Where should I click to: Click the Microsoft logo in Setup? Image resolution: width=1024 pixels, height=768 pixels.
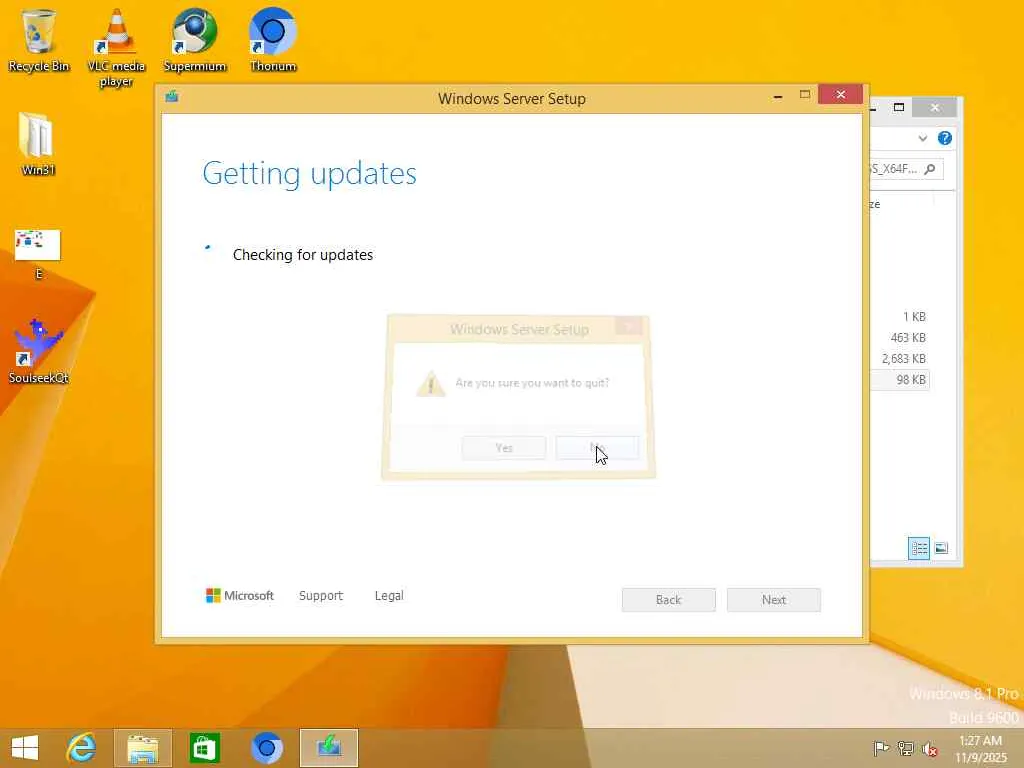coord(240,596)
